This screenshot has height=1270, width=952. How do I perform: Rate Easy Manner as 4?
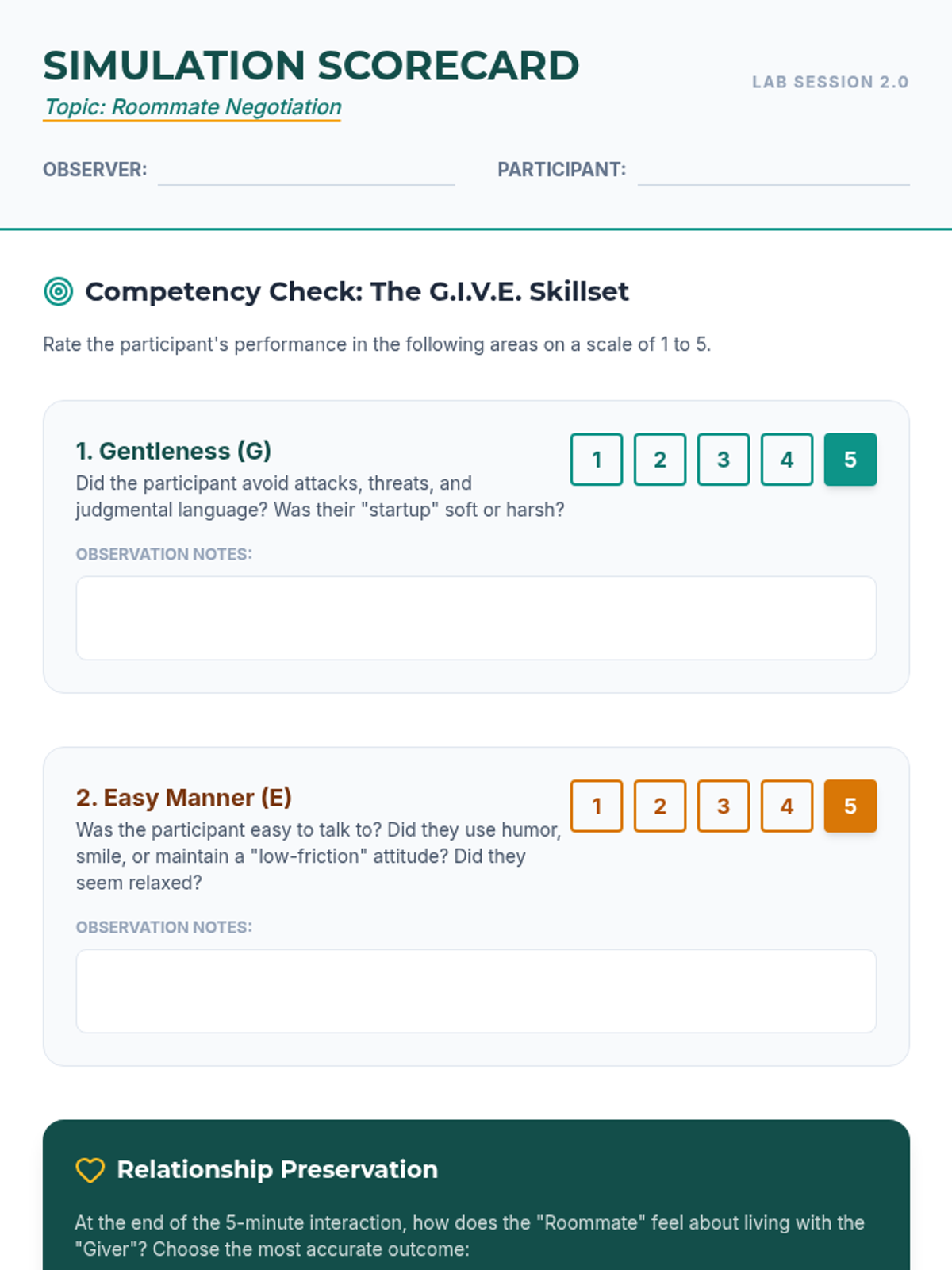point(787,806)
